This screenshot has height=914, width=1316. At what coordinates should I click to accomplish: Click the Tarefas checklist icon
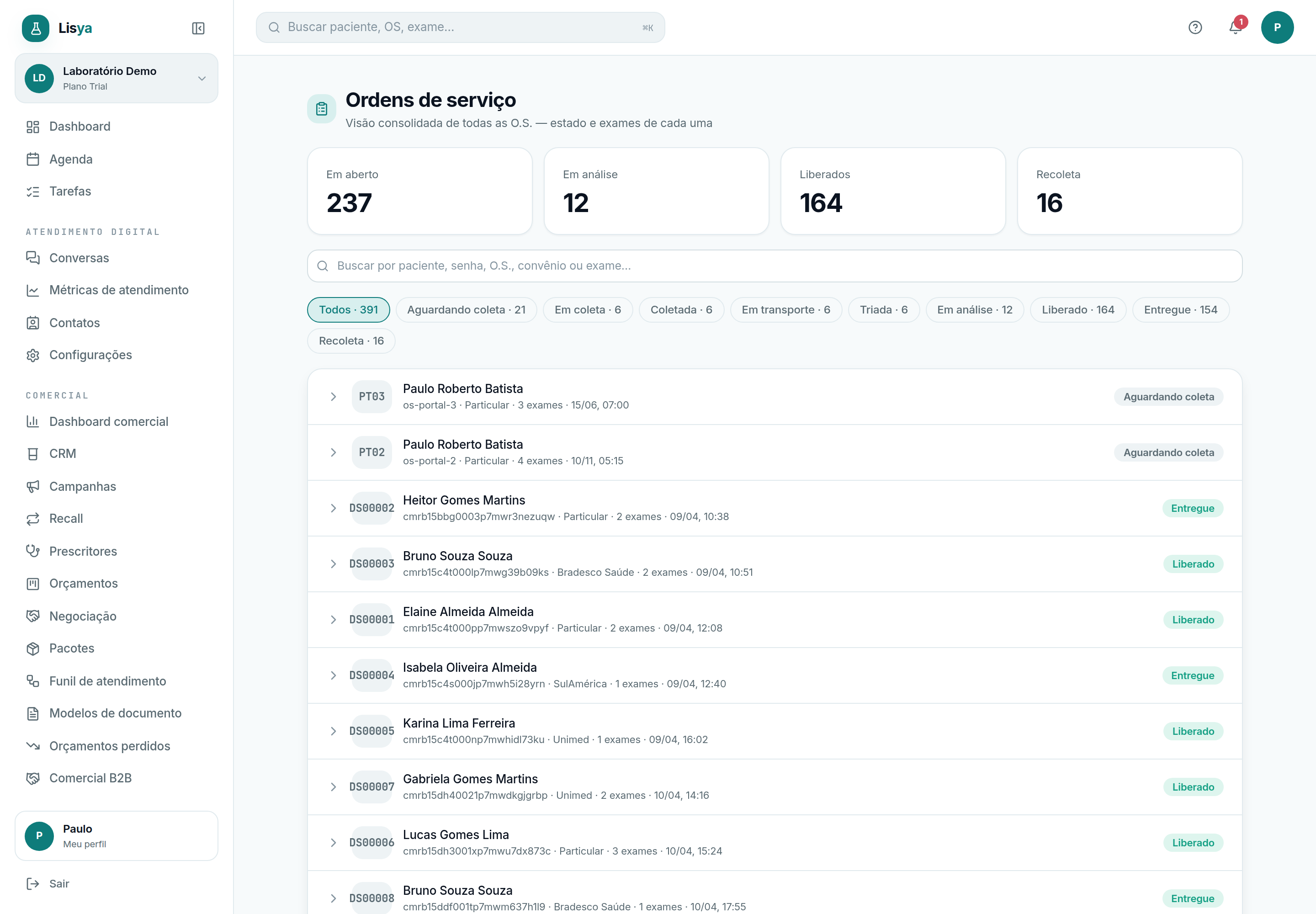(x=32, y=191)
